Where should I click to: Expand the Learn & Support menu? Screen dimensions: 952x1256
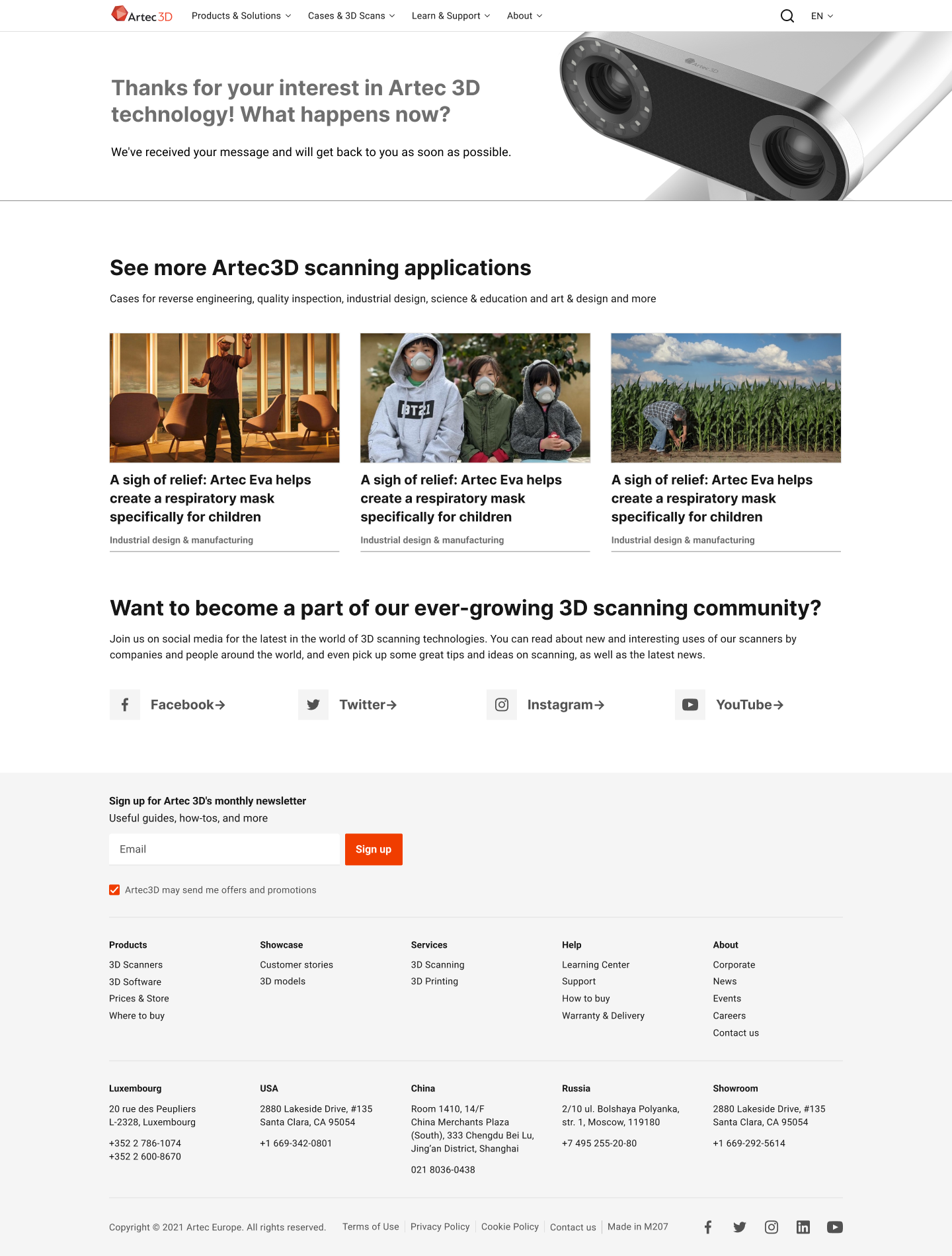(451, 16)
